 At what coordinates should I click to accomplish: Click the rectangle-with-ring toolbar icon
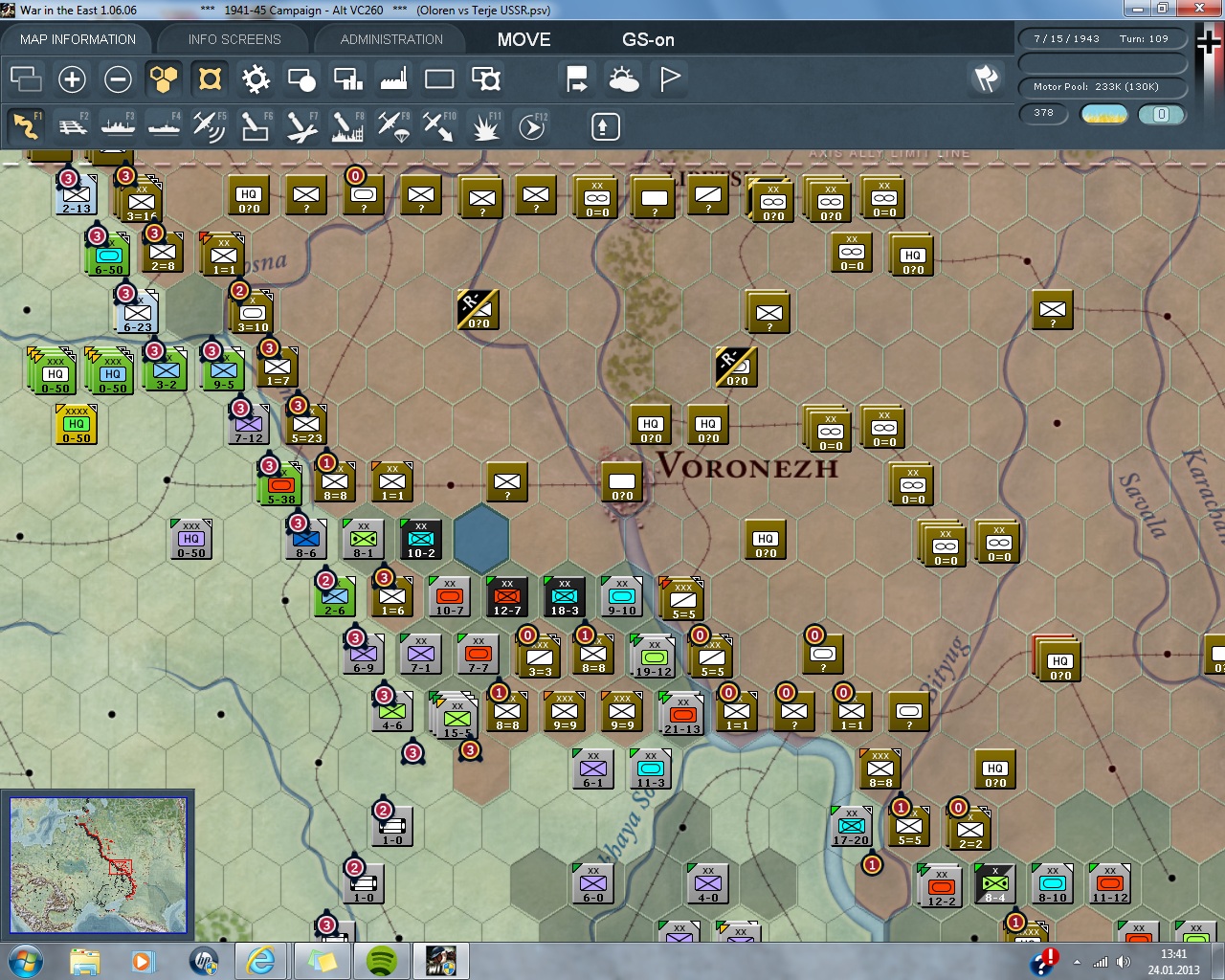(x=486, y=78)
